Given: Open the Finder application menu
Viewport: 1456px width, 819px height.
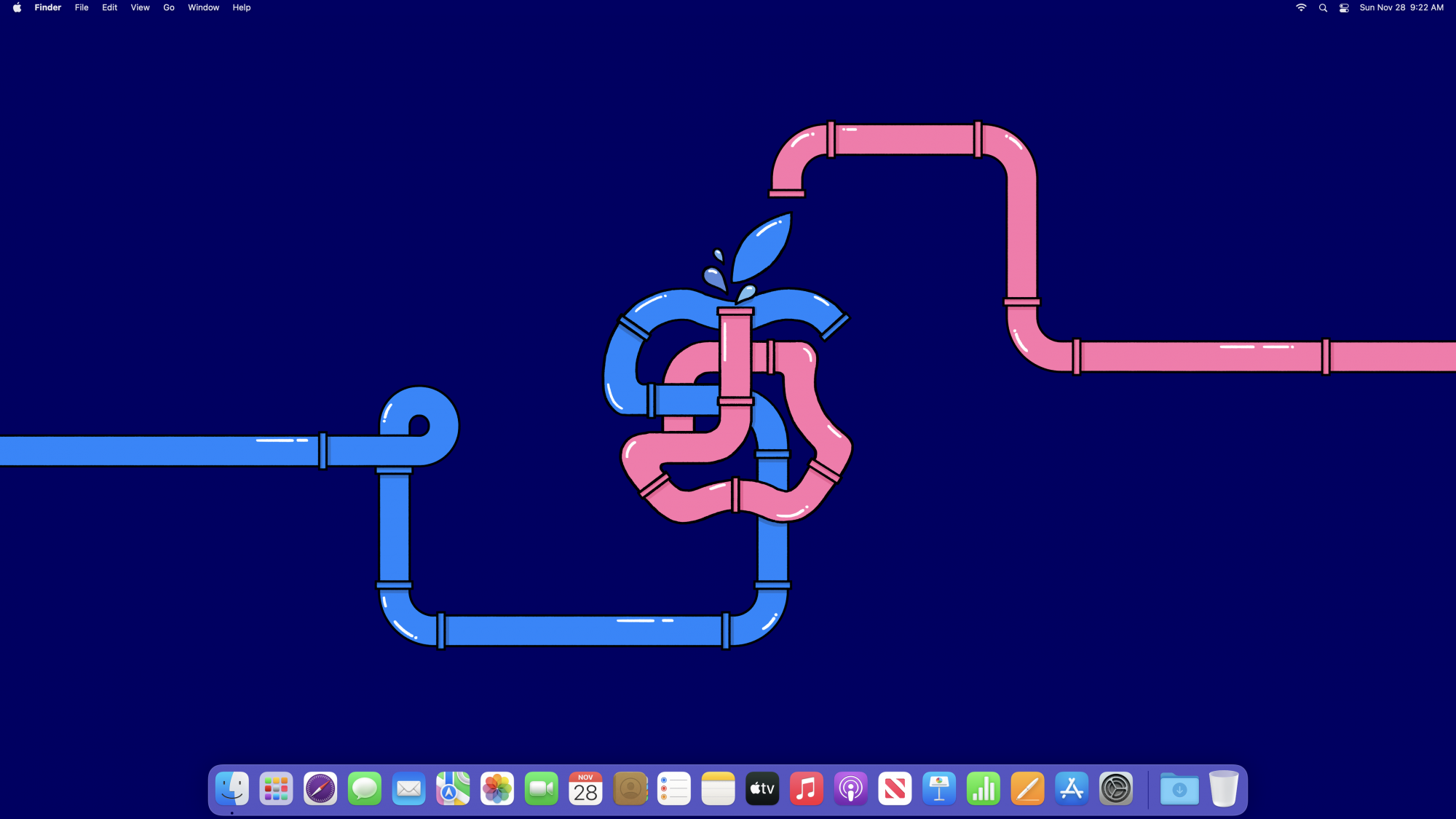Looking at the screenshot, I should 48,7.
